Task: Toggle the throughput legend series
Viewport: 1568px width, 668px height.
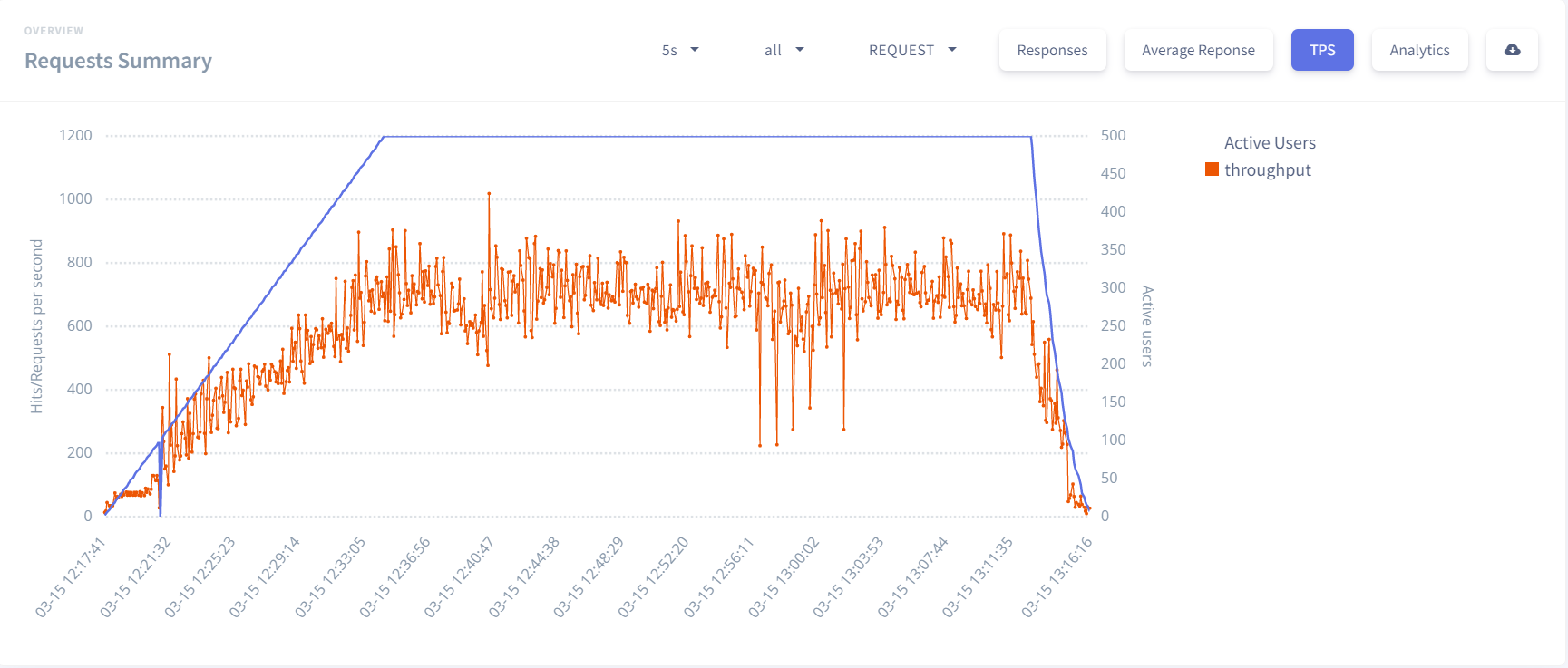Action: click(x=1267, y=170)
